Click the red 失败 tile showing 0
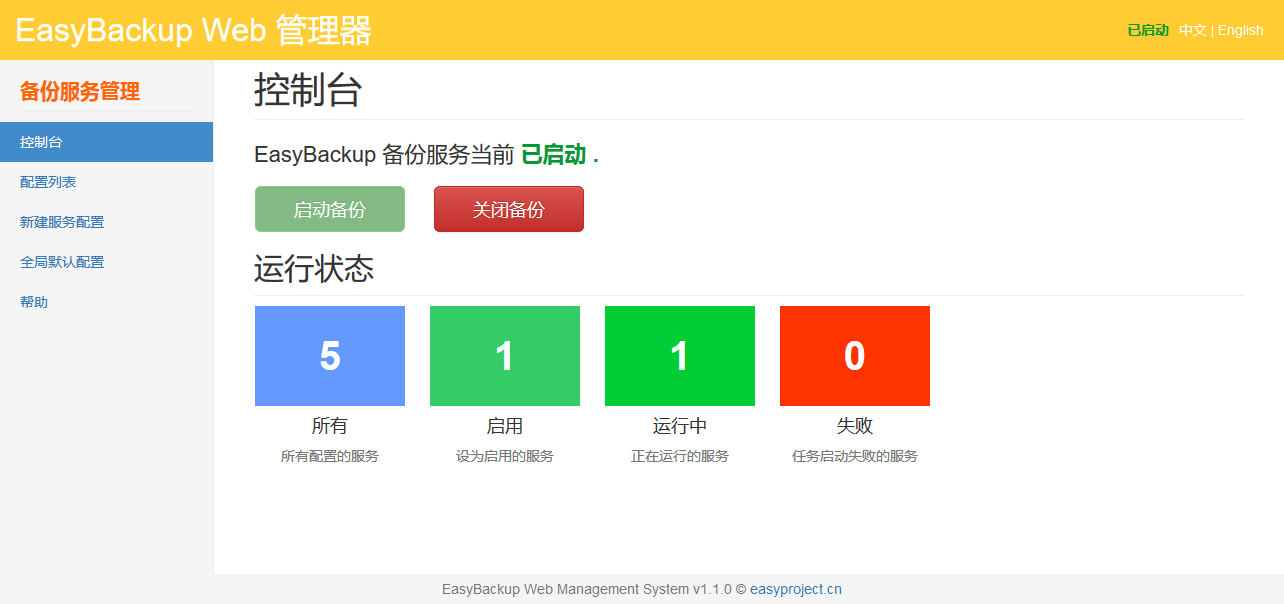 (855, 356)
